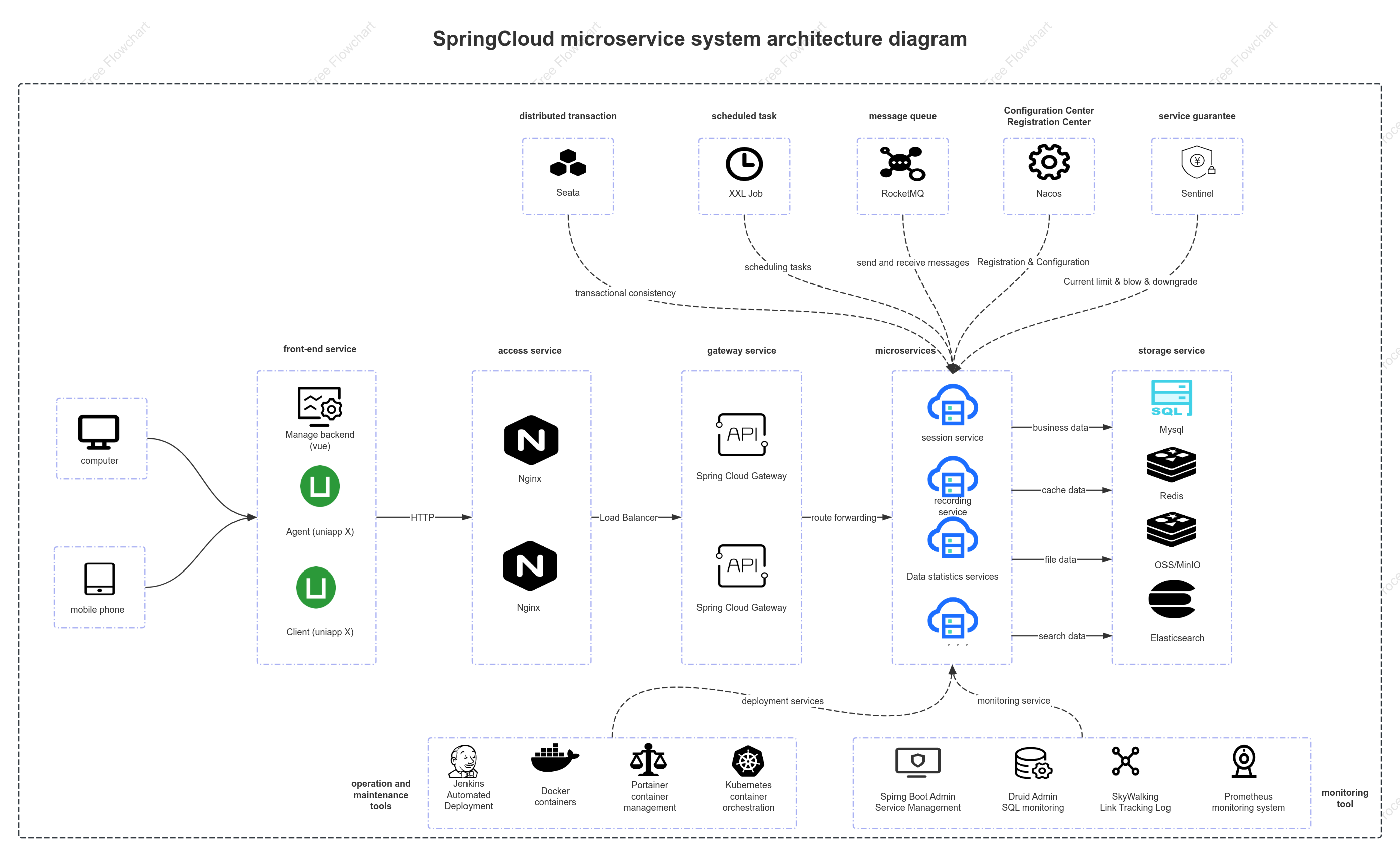
Task: Select the Client (uniapp X) green icon
Action: click(316, 587)
